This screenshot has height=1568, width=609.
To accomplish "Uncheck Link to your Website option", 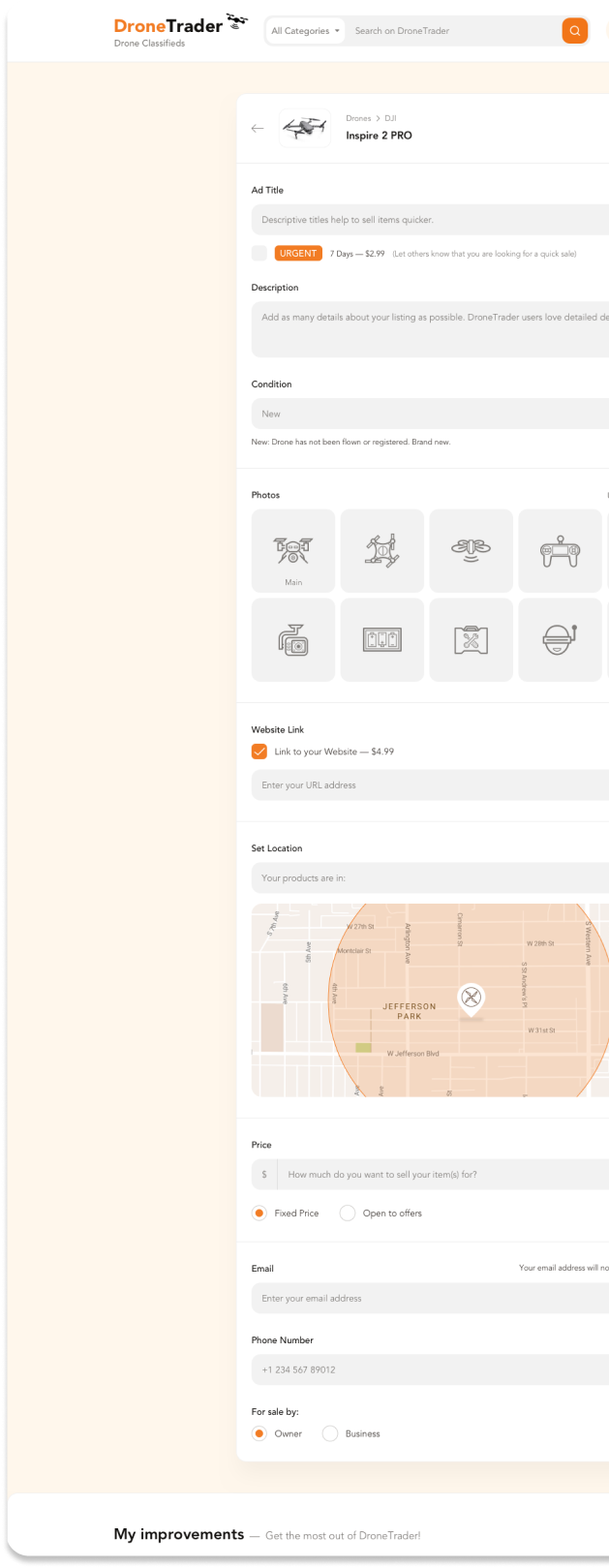I will (259, 752).
